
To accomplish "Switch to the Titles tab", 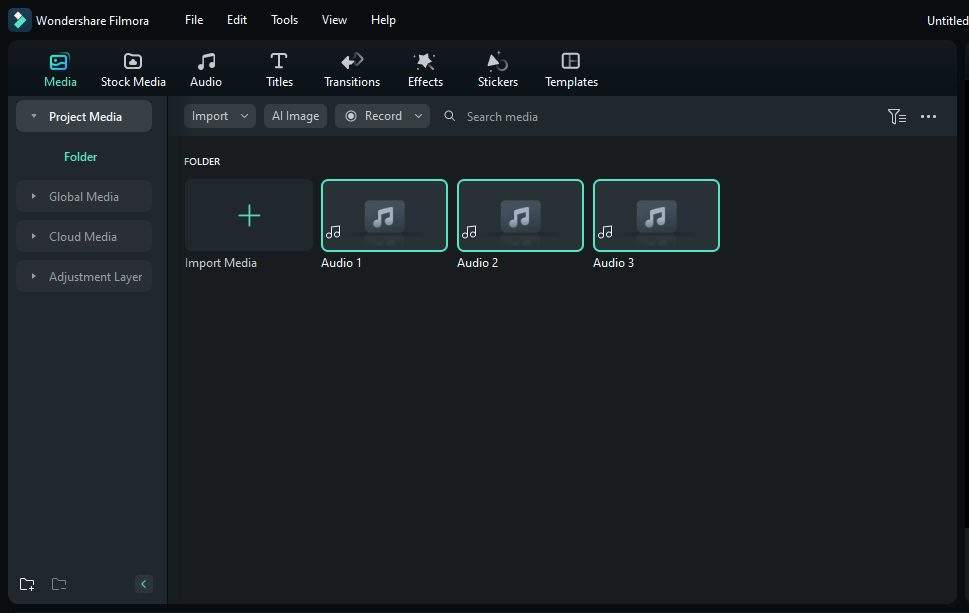I will point(279,70).
